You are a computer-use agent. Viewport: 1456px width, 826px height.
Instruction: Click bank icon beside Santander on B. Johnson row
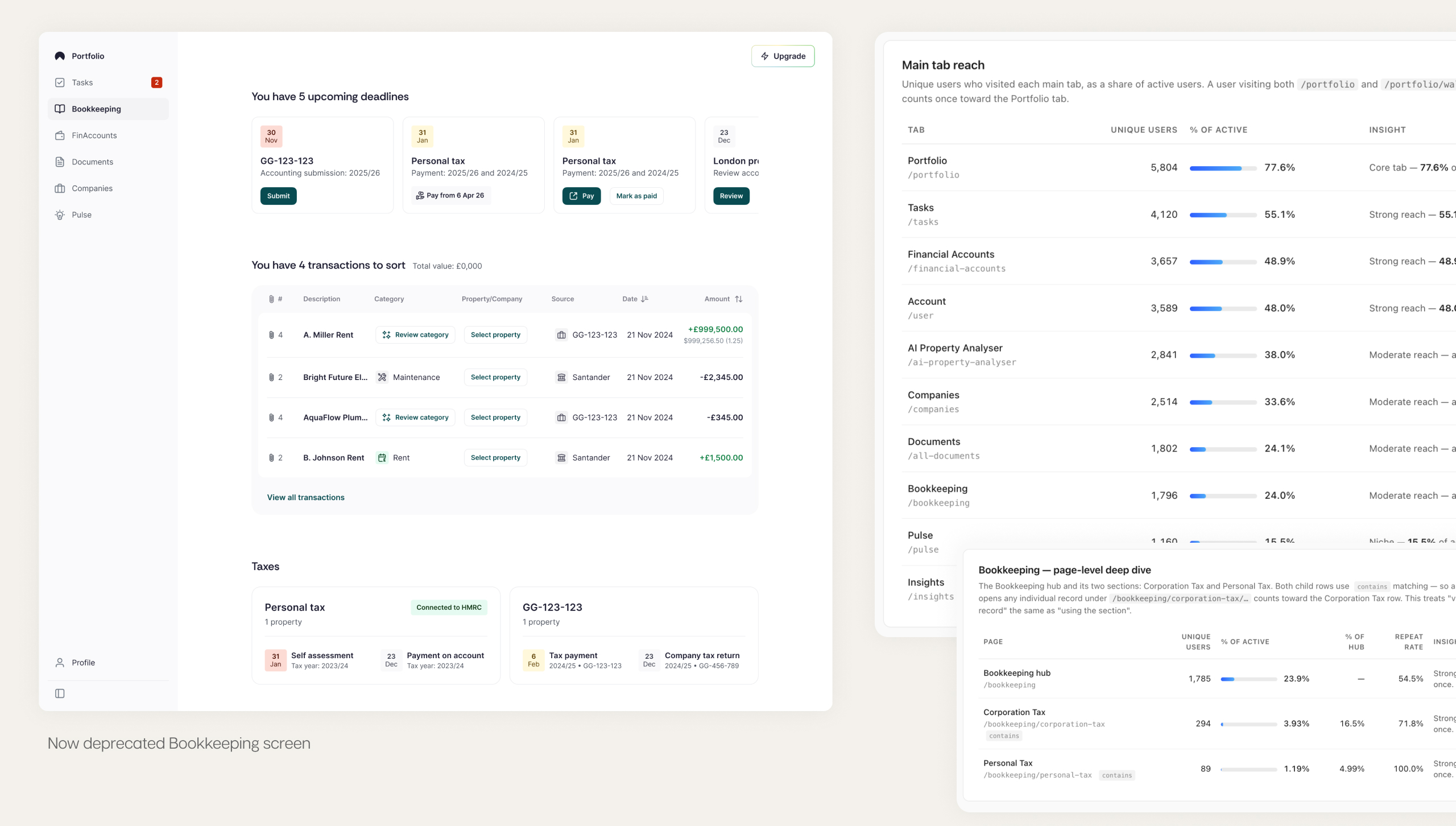561,457
